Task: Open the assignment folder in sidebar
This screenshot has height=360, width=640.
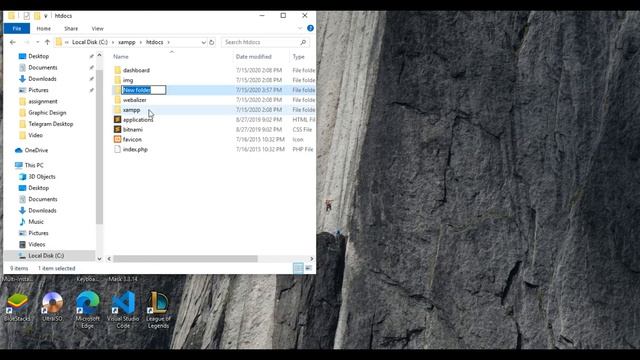Action: (x=42, y=101)
